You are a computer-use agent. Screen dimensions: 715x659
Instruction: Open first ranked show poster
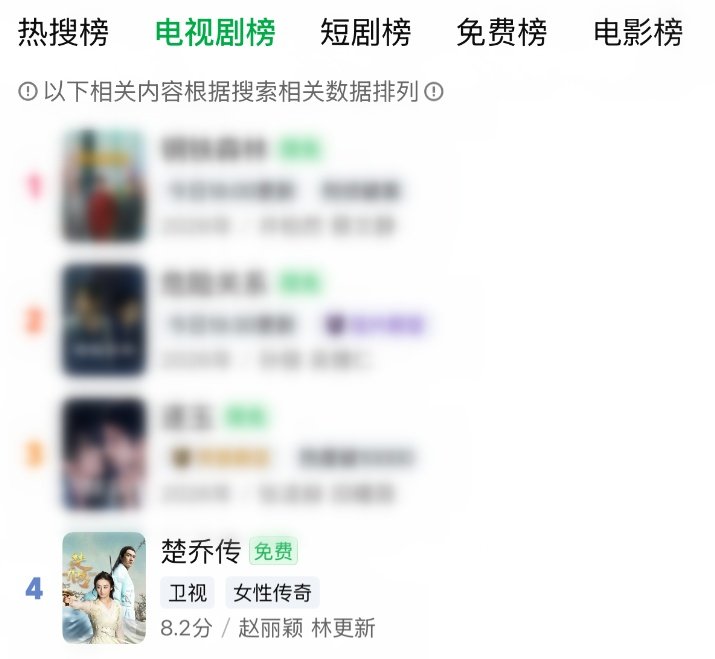(x=104, y=185)
